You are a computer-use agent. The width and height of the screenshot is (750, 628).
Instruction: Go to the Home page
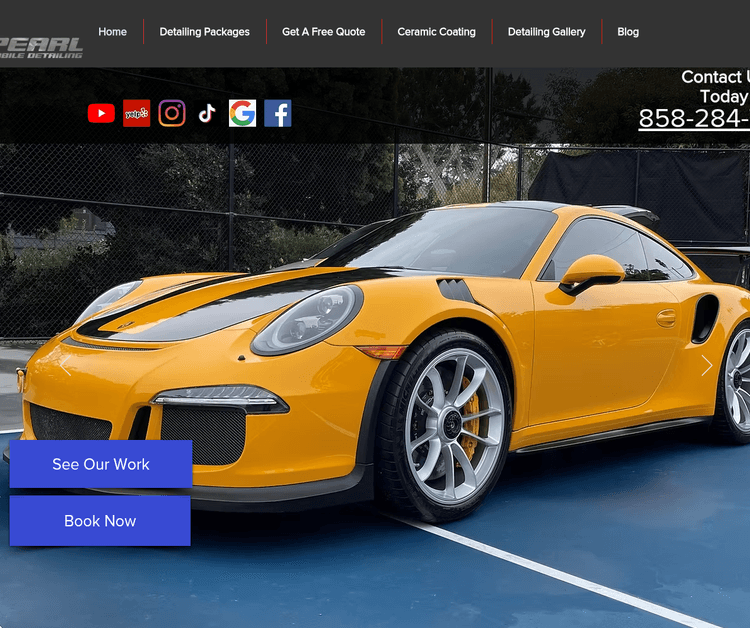(x=112, y=32)
